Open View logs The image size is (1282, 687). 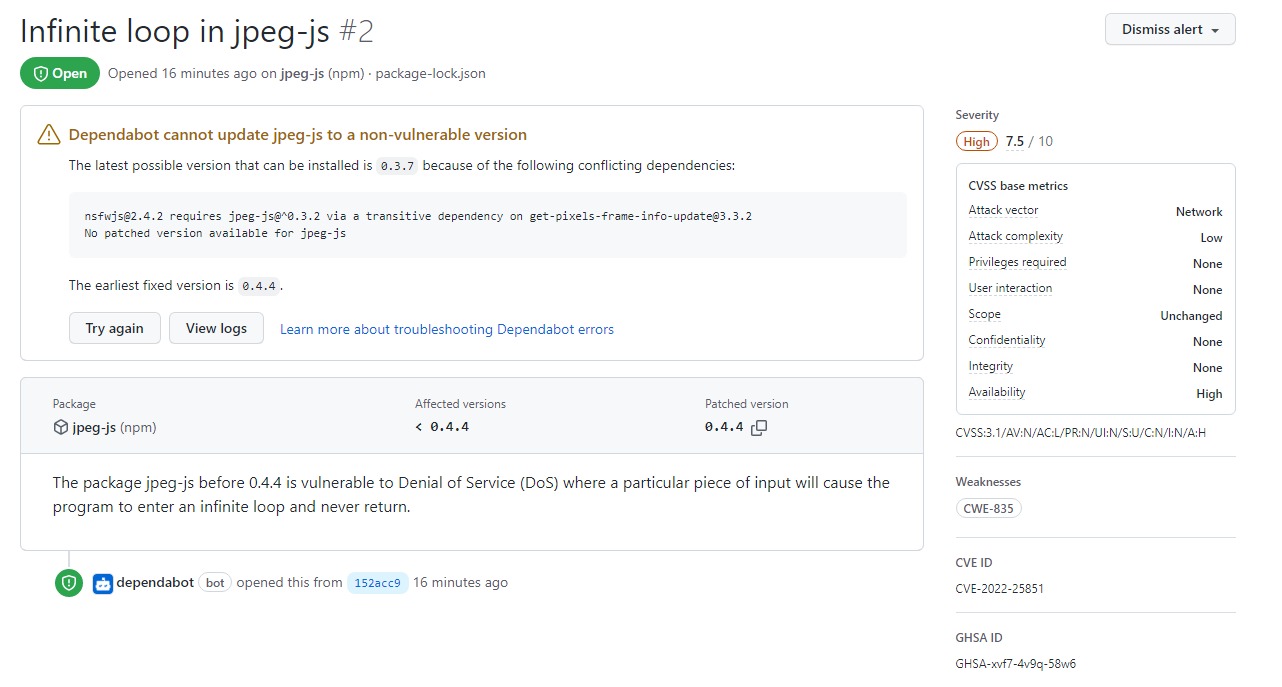coord(216,327)
